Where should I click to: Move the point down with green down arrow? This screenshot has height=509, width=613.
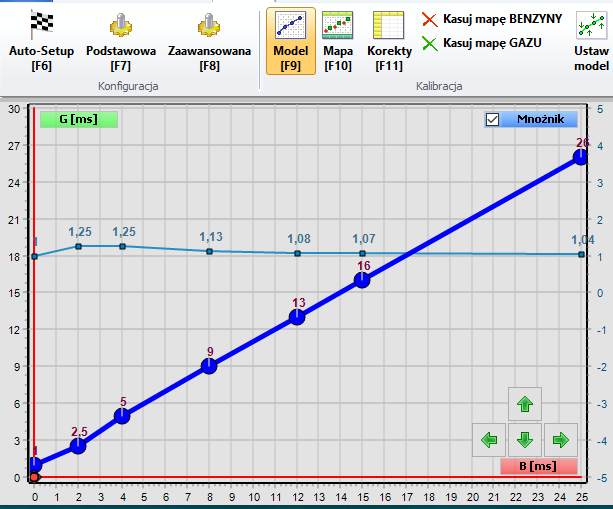point(525,439)
